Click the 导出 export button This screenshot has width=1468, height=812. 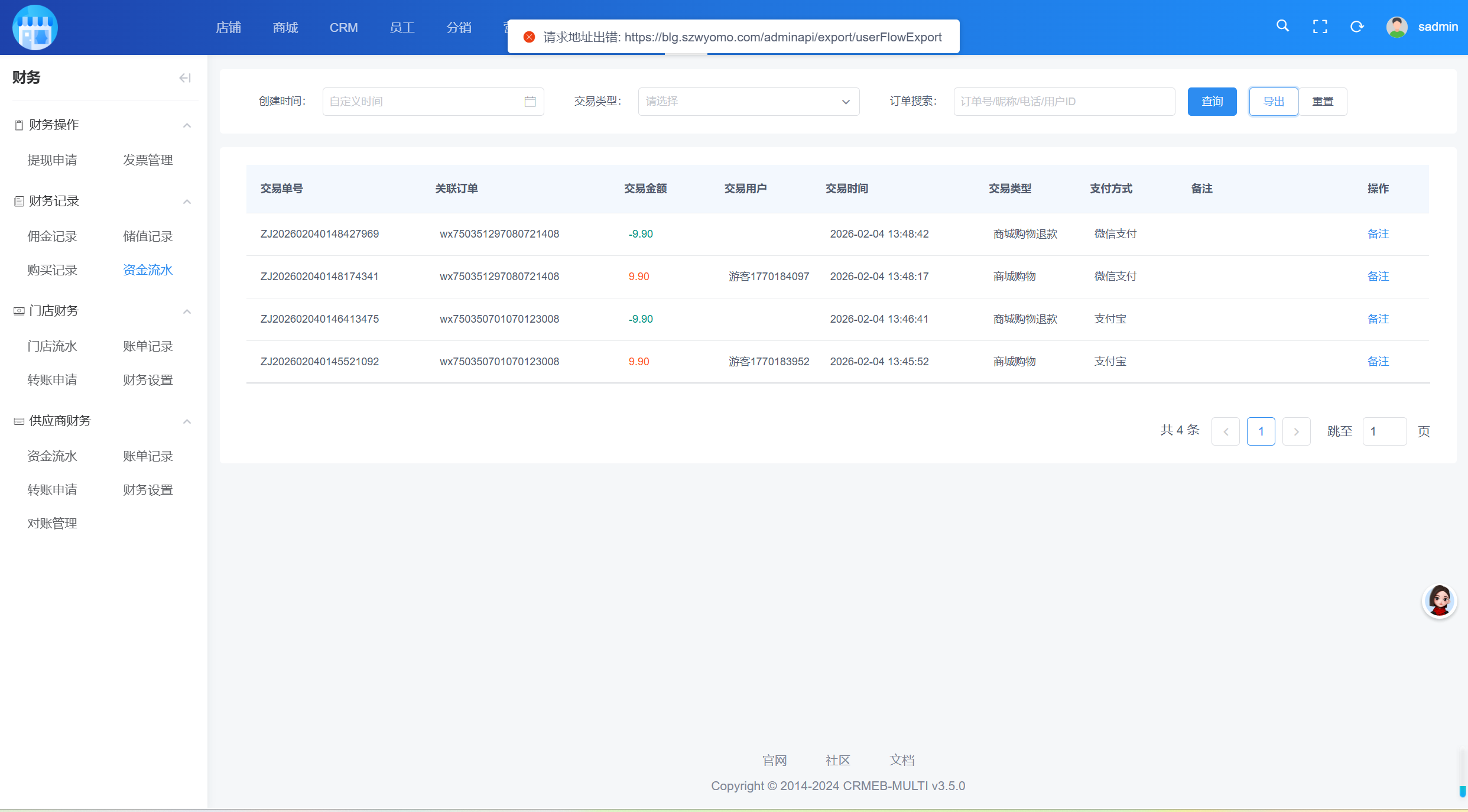[1273, 102]
